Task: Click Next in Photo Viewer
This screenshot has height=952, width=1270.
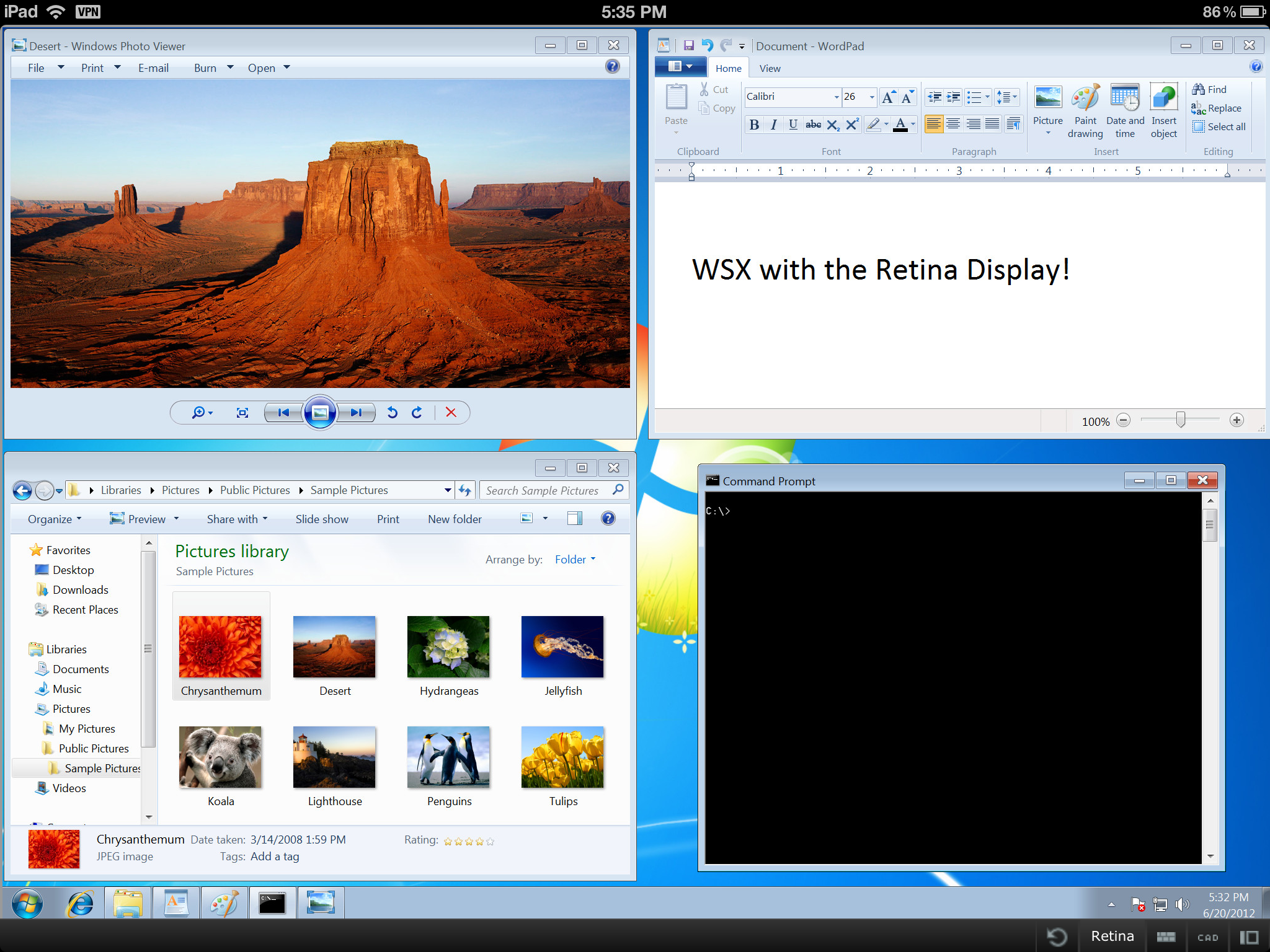Action: tap(356, 413)
